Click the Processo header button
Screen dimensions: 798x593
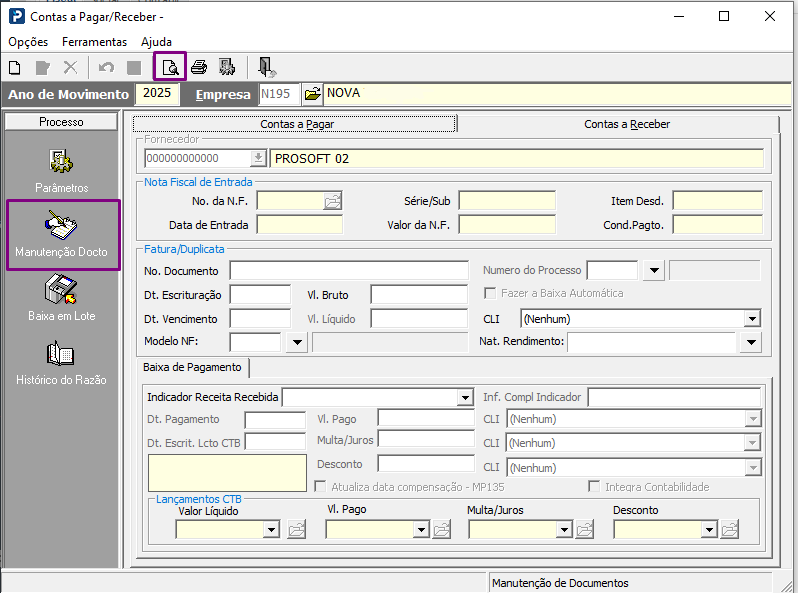point(62,122)
